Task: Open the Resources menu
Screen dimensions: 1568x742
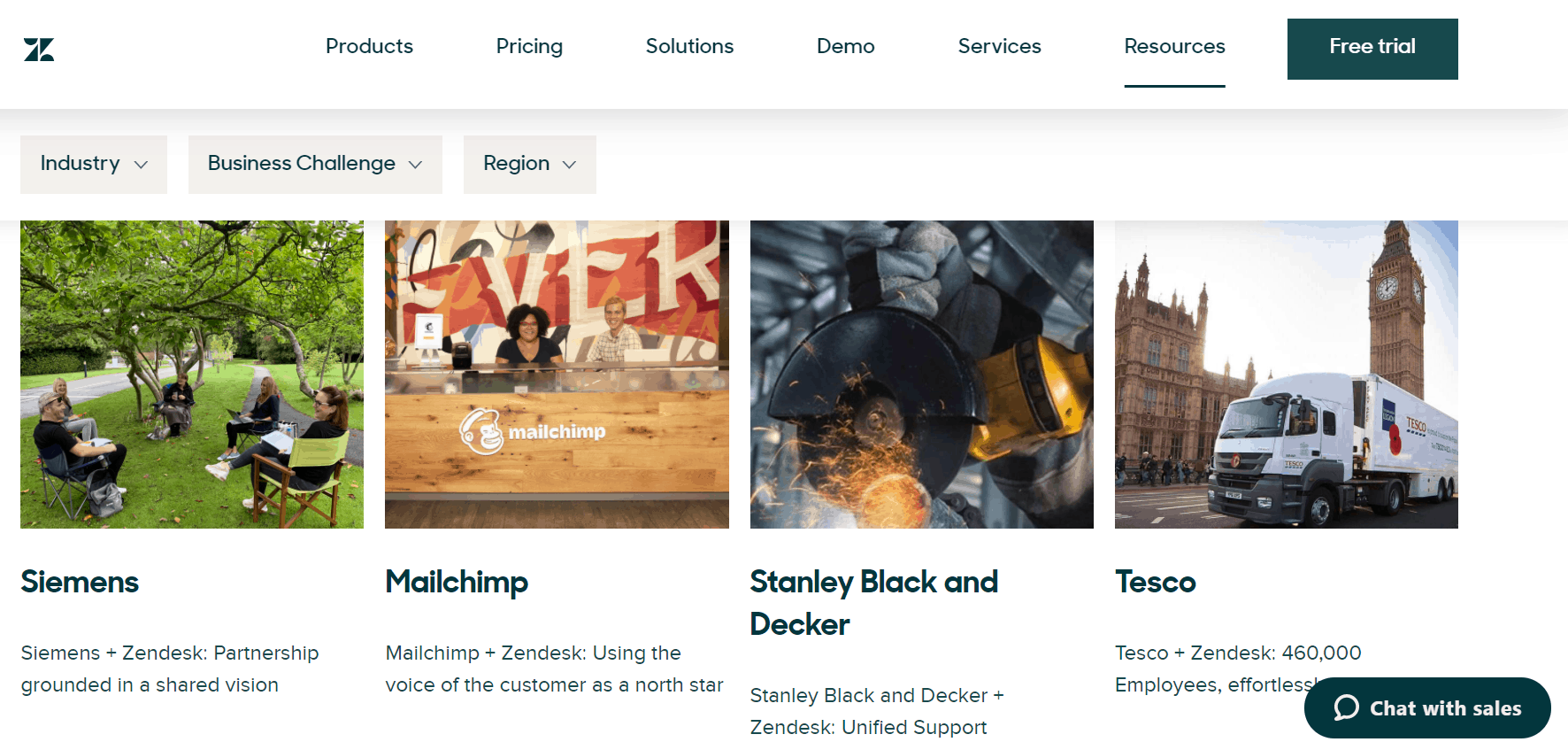Action: pos(1174,46)
